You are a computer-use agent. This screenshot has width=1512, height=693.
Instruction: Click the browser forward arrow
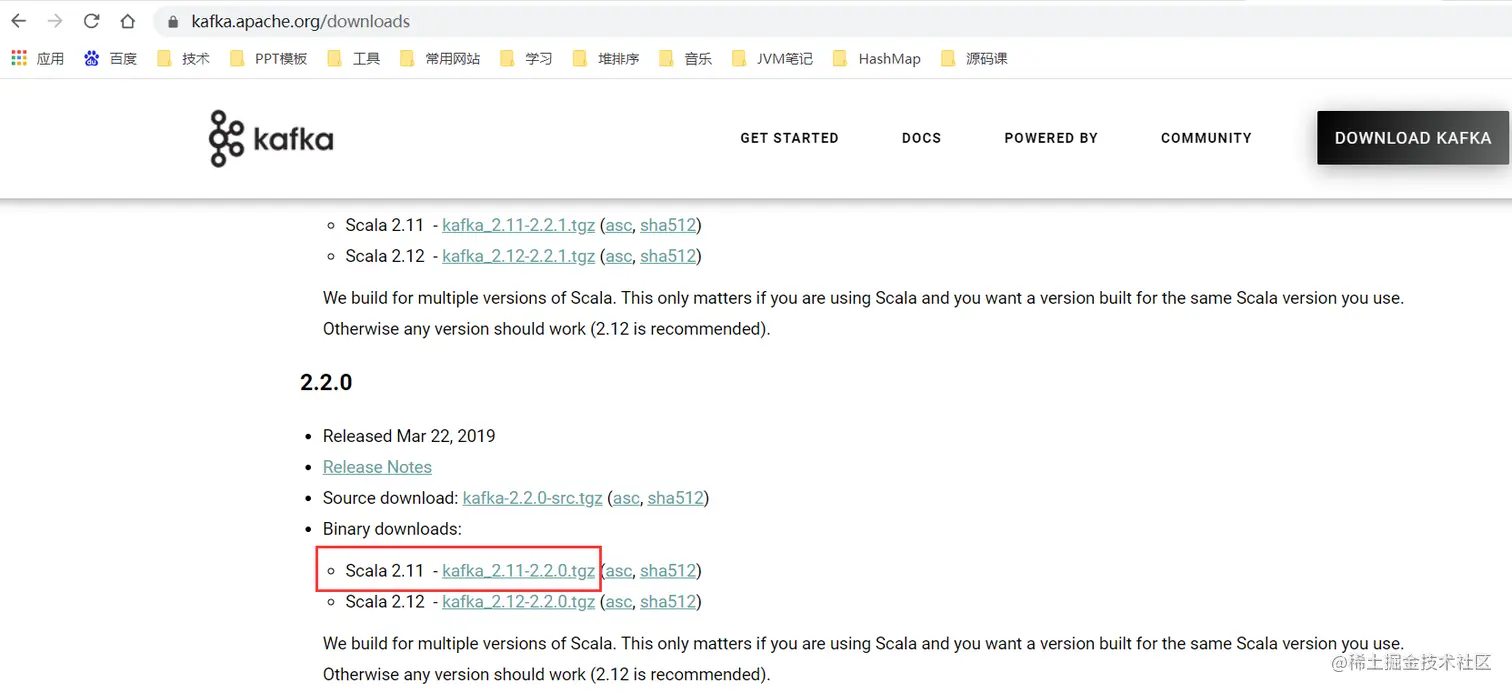point(55,21)
